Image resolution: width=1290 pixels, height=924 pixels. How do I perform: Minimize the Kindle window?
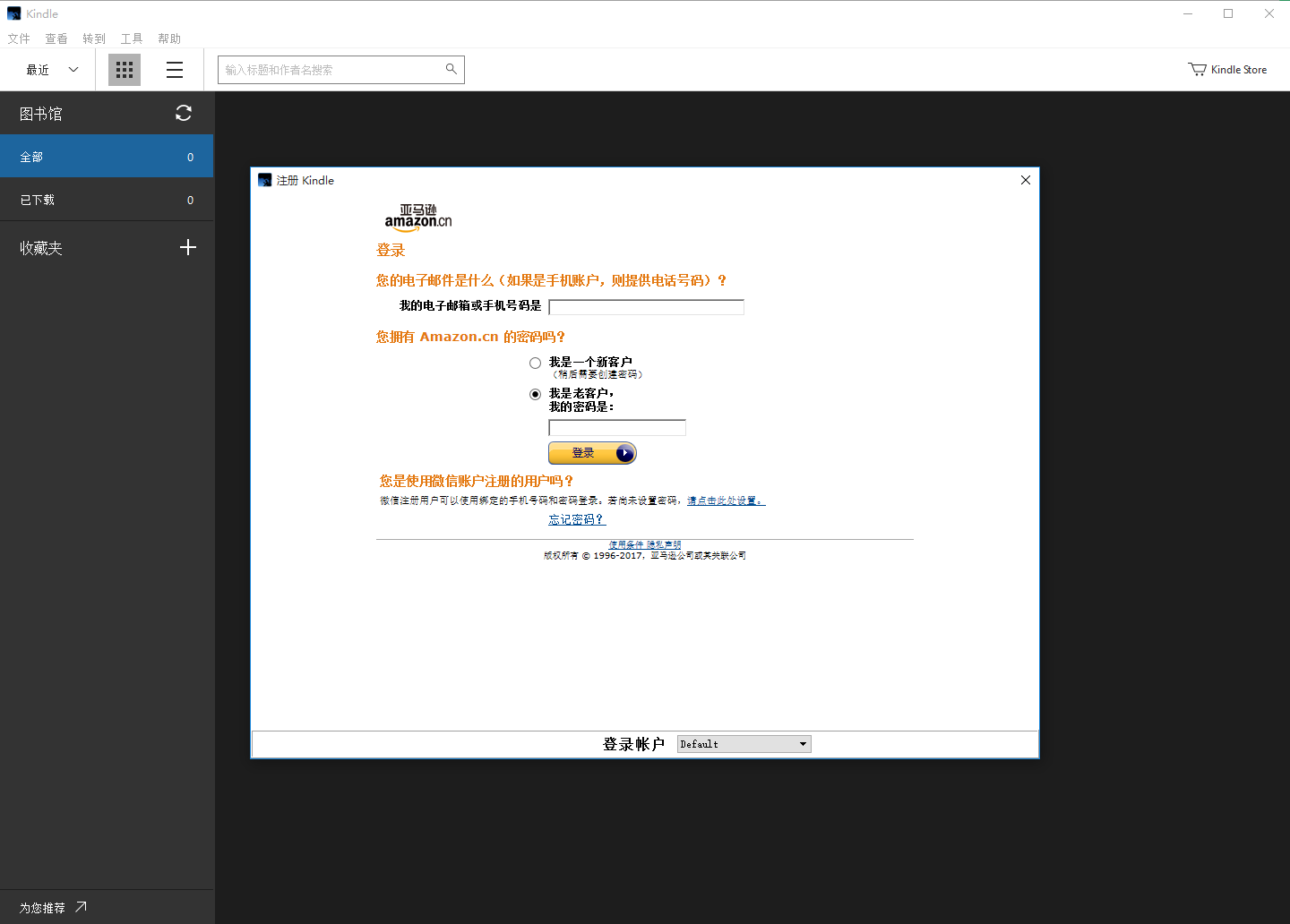(1188, 13)
